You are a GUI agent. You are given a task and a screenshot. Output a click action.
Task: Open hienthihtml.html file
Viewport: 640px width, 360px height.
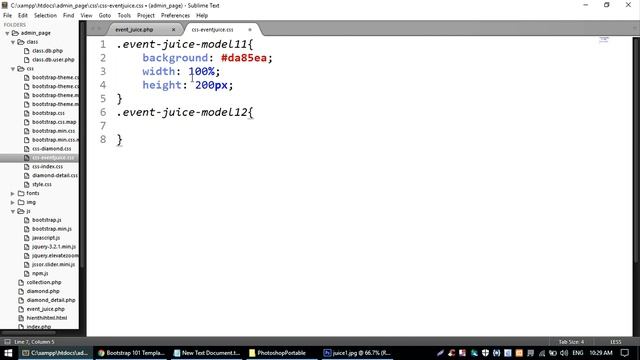click(47, 318)
